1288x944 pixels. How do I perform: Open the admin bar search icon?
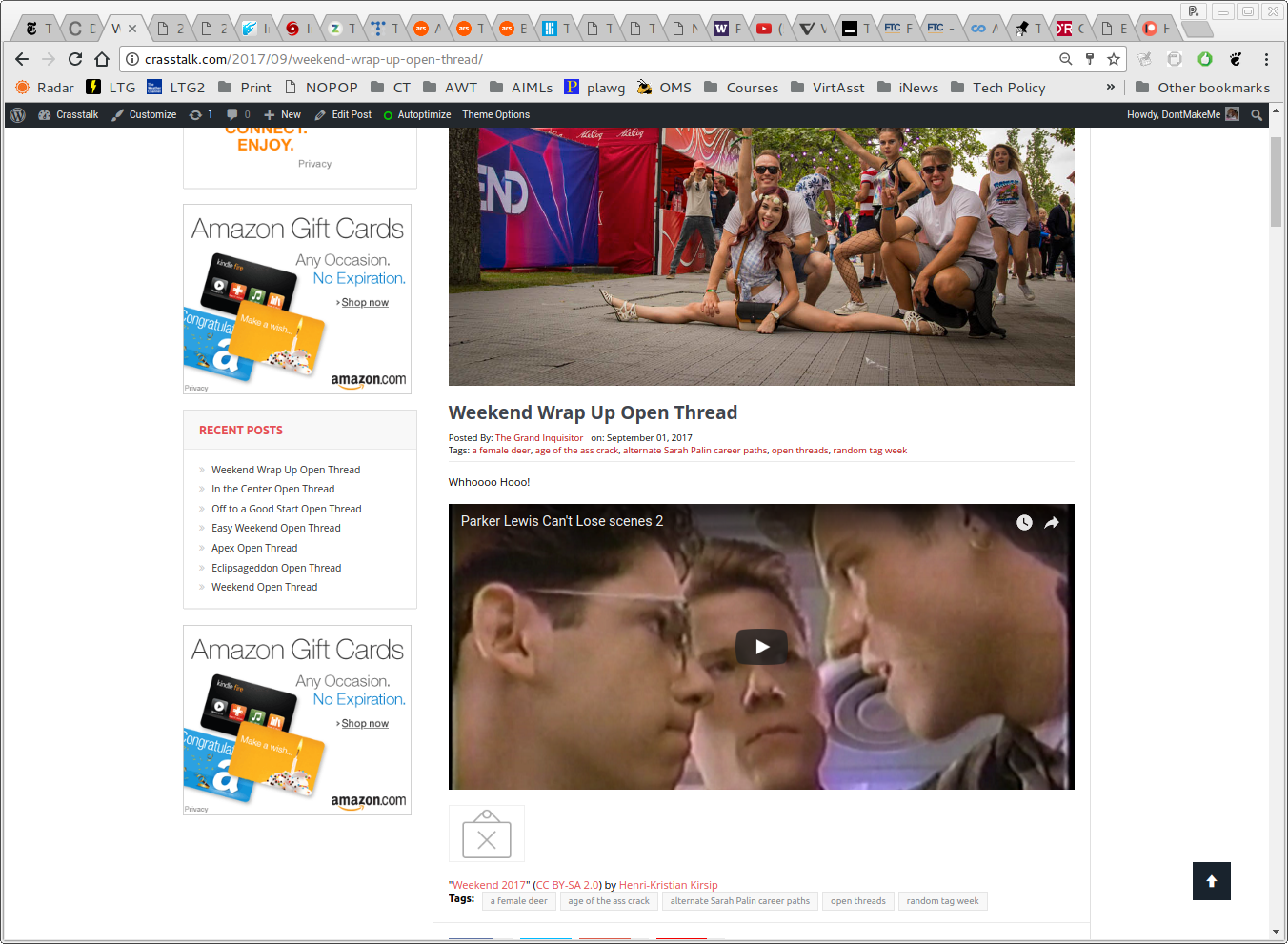coord(1257,114)
